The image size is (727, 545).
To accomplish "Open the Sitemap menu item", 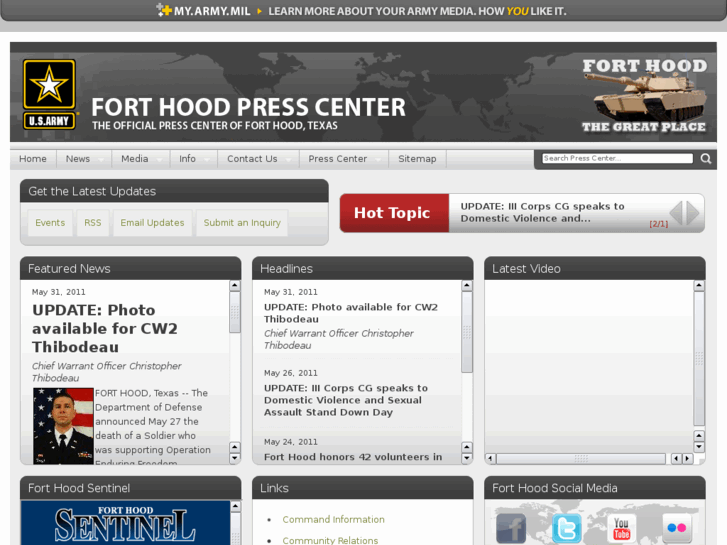I will pos(417,159).
